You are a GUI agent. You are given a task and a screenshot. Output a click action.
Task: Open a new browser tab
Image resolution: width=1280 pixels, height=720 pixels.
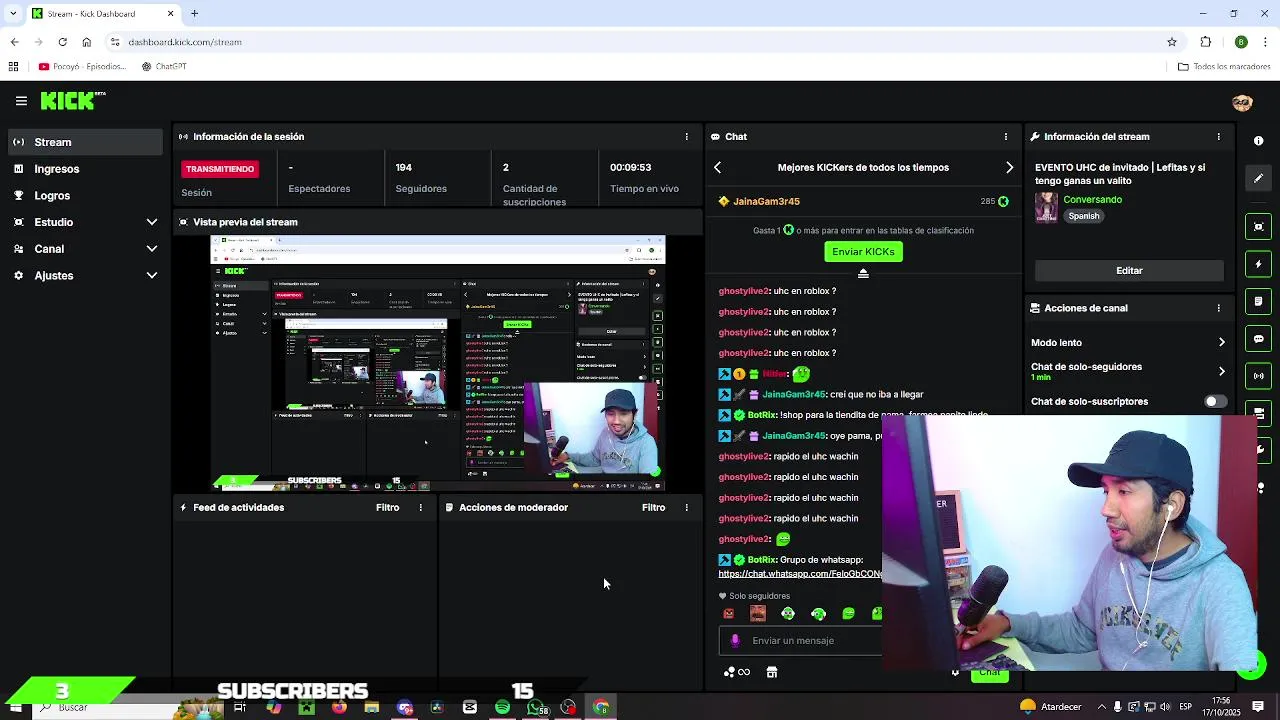click(195, 14)
